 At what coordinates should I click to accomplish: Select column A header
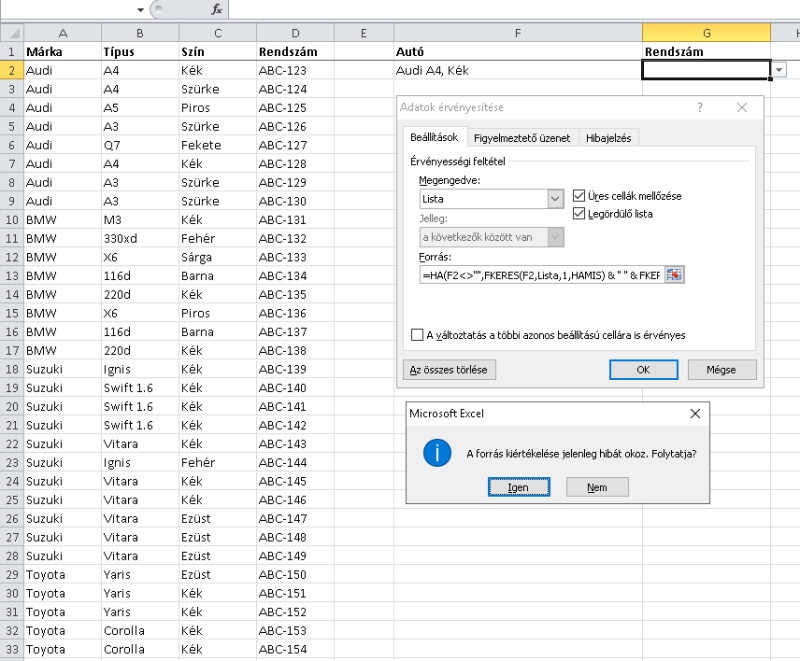tap(63, 34)
